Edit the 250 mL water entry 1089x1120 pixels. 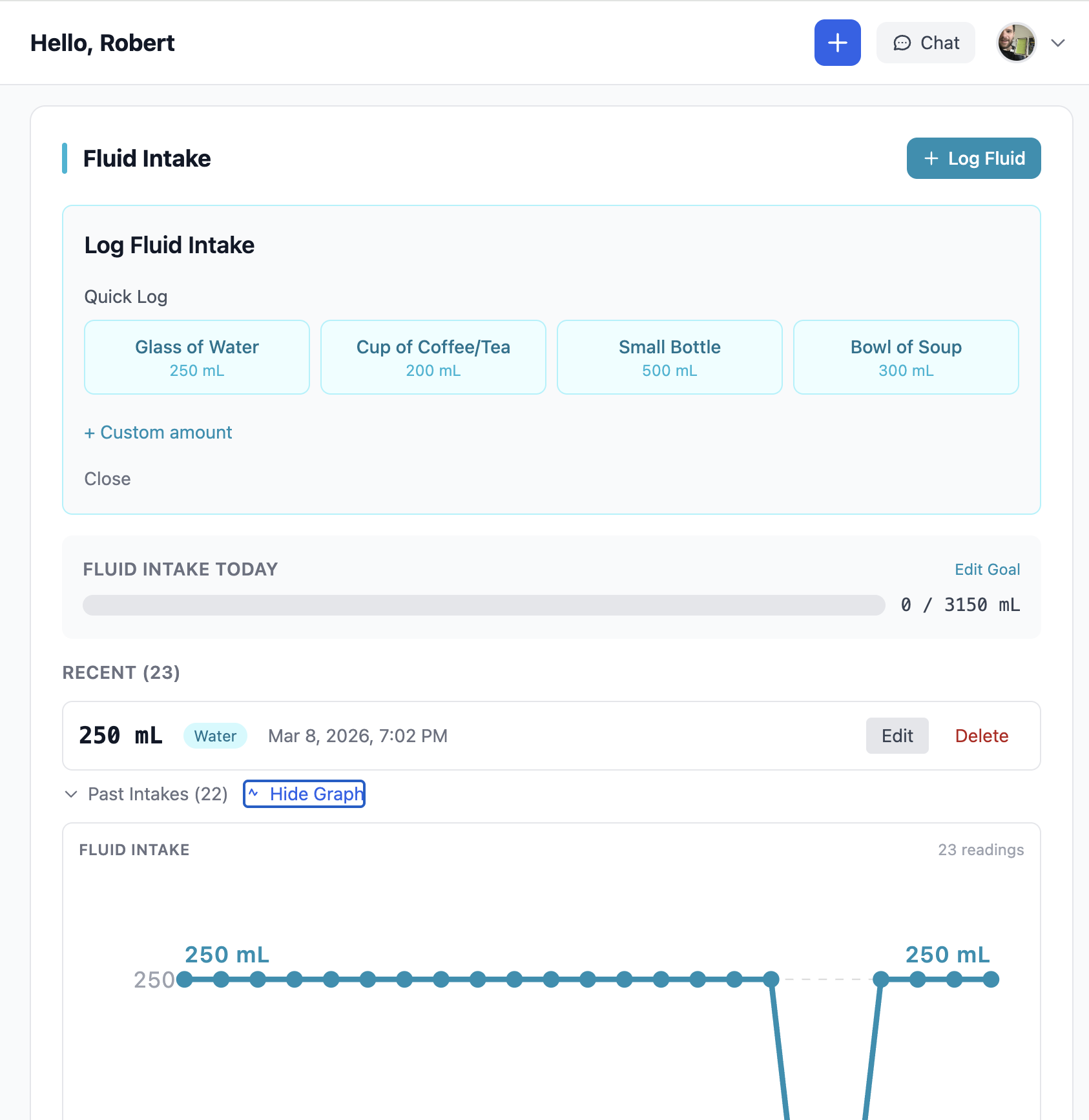pos(897,736)
